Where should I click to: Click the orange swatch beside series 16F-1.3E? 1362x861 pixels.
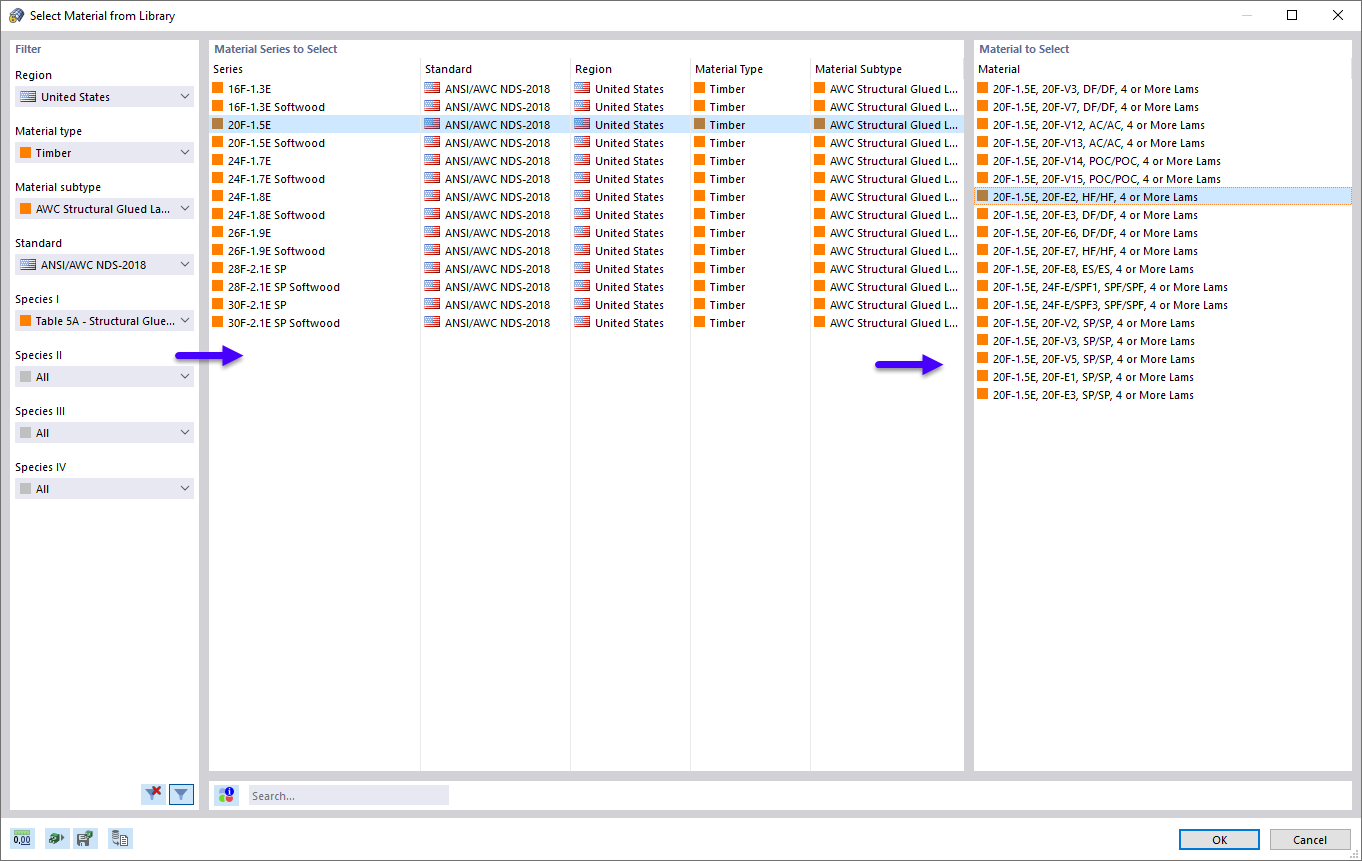[219, 89]
